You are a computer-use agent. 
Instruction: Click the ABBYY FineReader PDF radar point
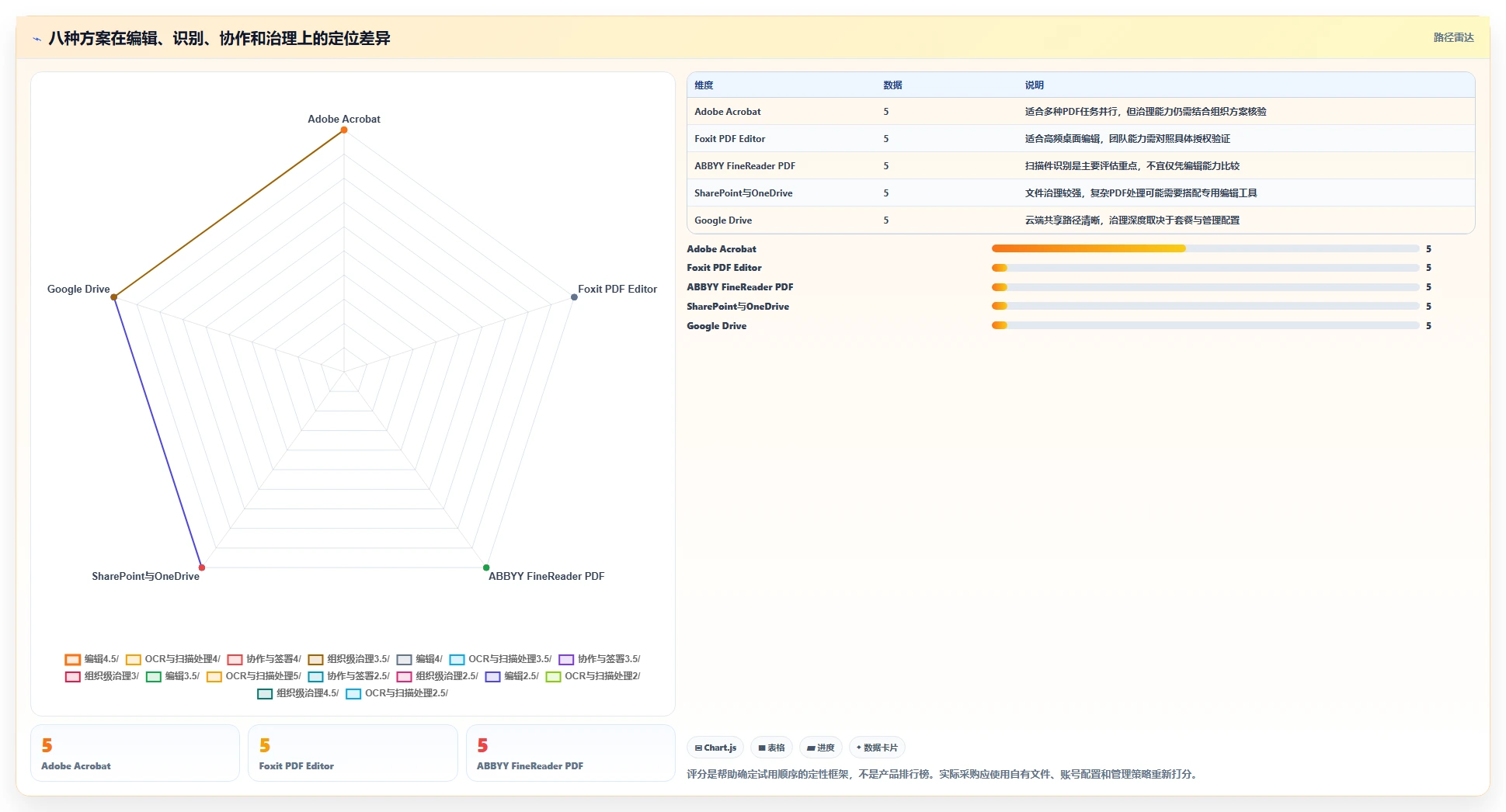point(486,567)
